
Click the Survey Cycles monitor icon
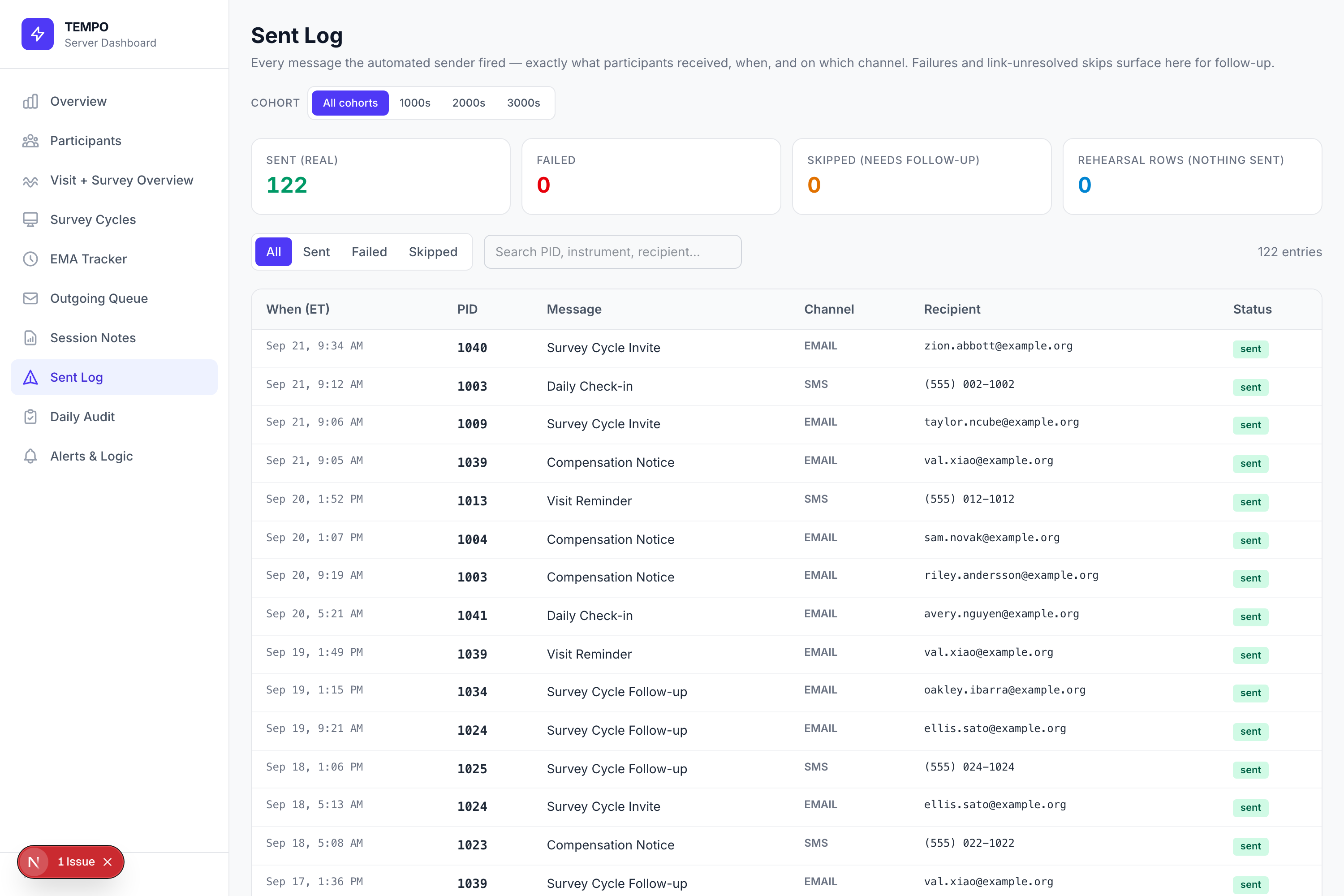click(x=30, y=220)
